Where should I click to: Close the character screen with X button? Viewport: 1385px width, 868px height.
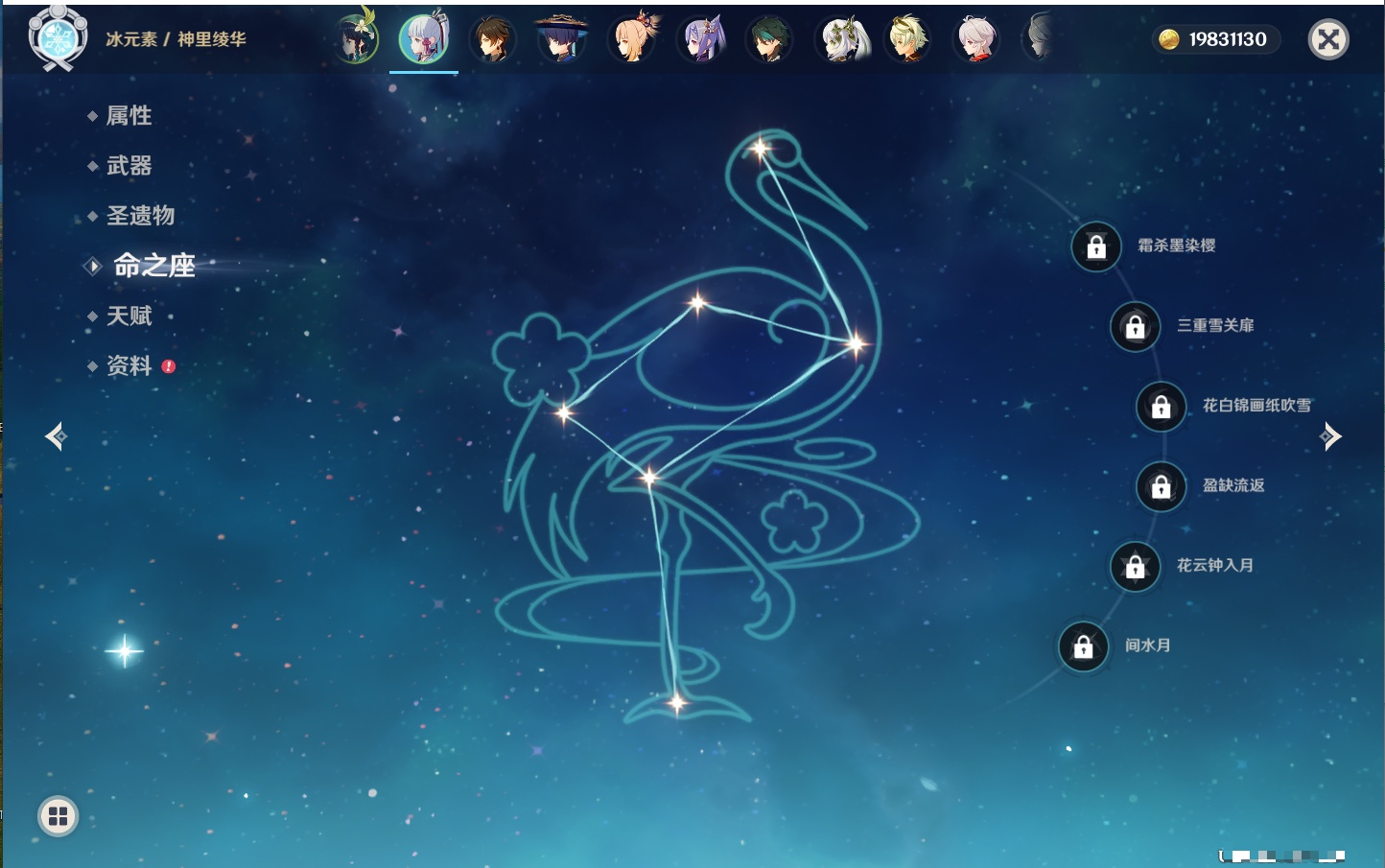click(1328, 39)
